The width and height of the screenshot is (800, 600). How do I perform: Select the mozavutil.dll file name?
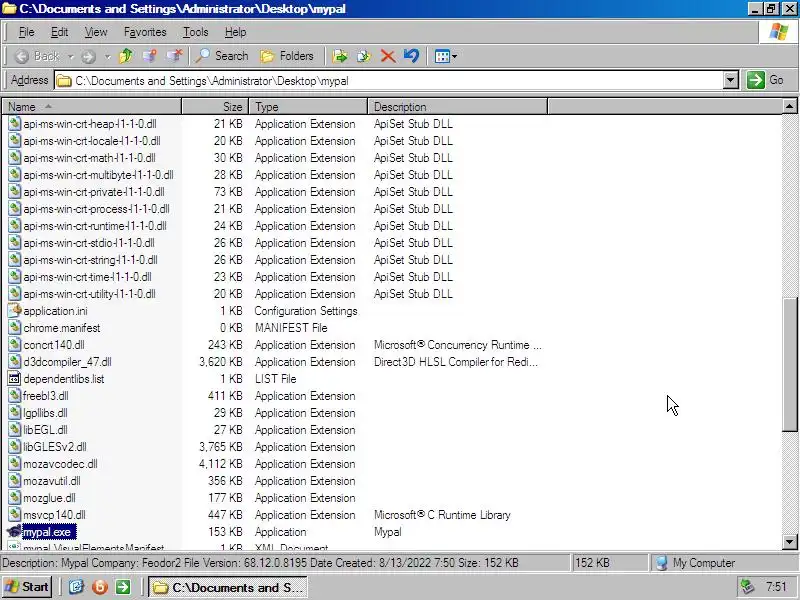click(x=52, y=481)
